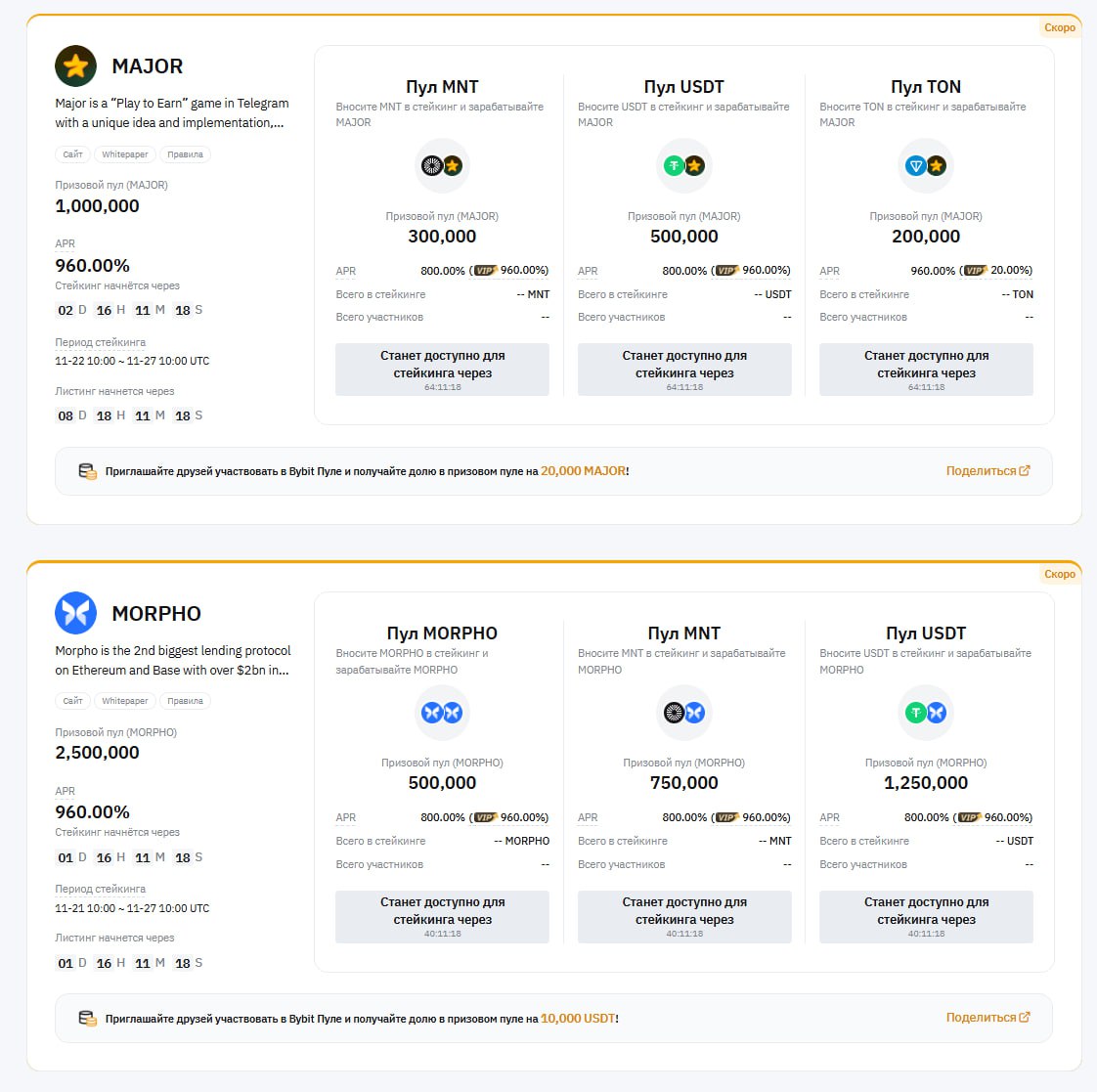Click the staking button in Пул TON
Image resolution: width=1097 pixels, height=1092 pixels.
click(926, 370)
